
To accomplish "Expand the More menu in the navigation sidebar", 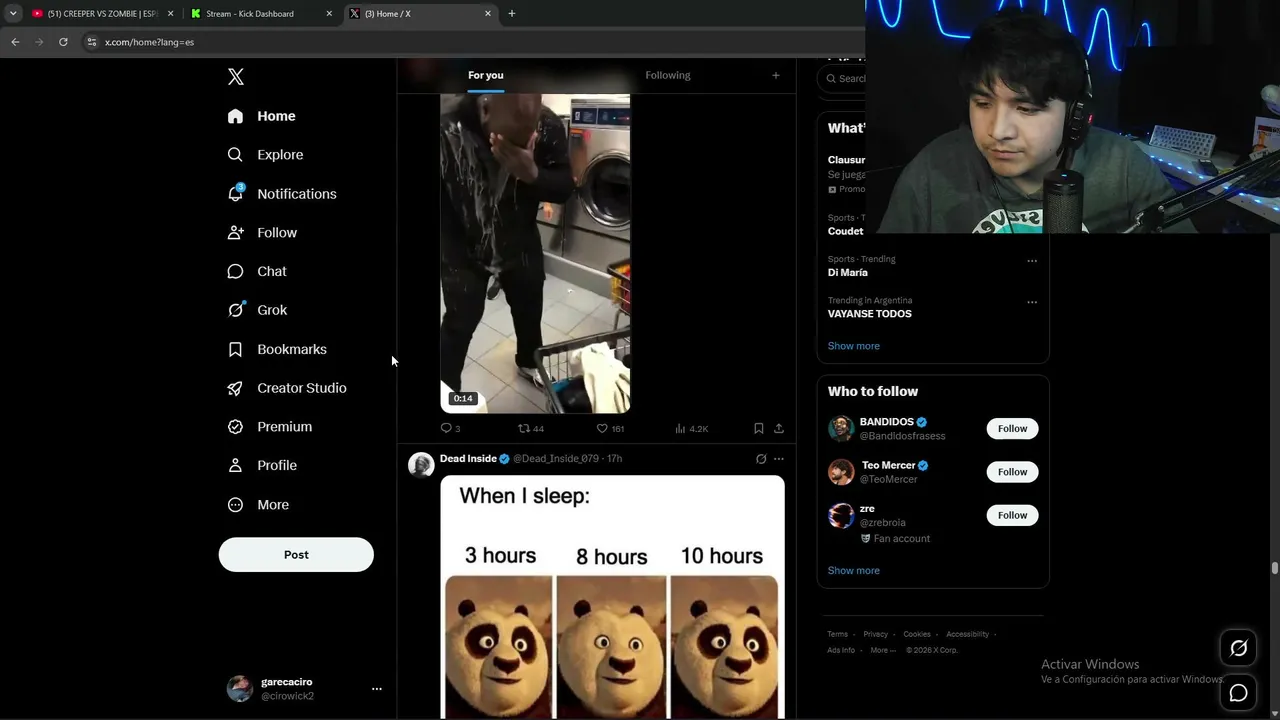I will pyautogui.click(x=258, y=505).
